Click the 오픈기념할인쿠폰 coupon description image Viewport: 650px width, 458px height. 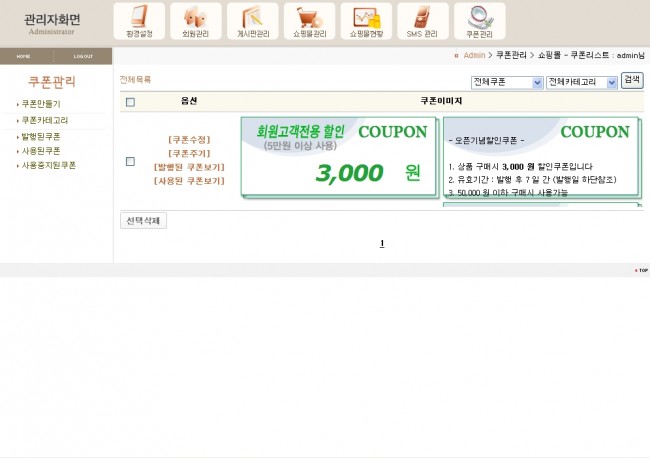(542, 157)
